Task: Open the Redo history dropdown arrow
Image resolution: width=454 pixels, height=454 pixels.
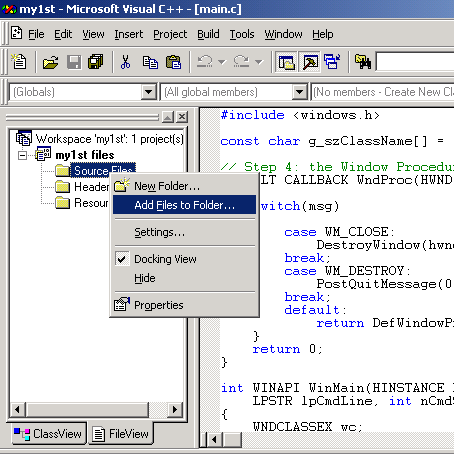Action: pyautogui.click(x=259, y=62)
